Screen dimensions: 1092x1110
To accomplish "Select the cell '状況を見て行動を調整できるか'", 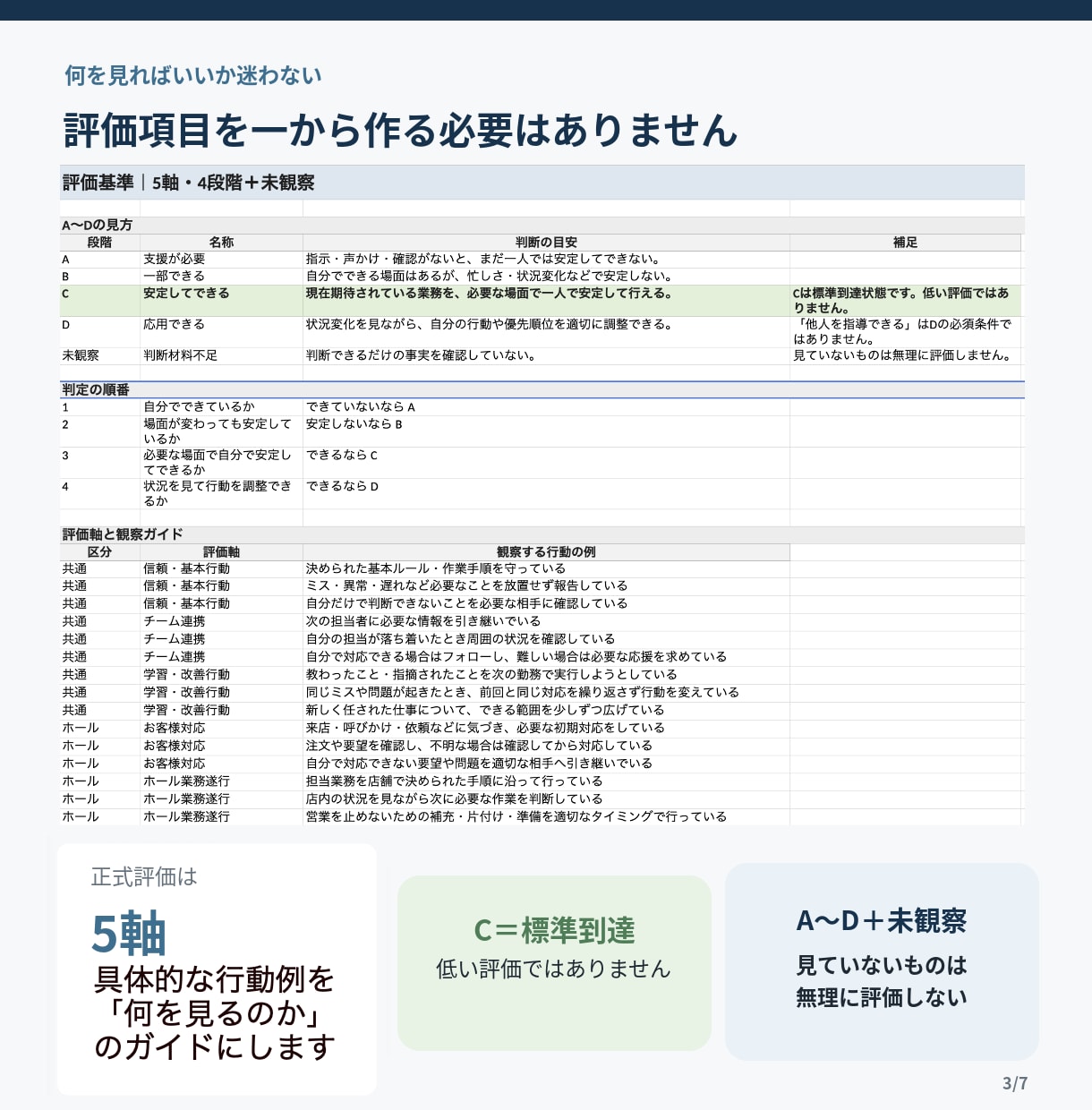I will coord(218,493).
